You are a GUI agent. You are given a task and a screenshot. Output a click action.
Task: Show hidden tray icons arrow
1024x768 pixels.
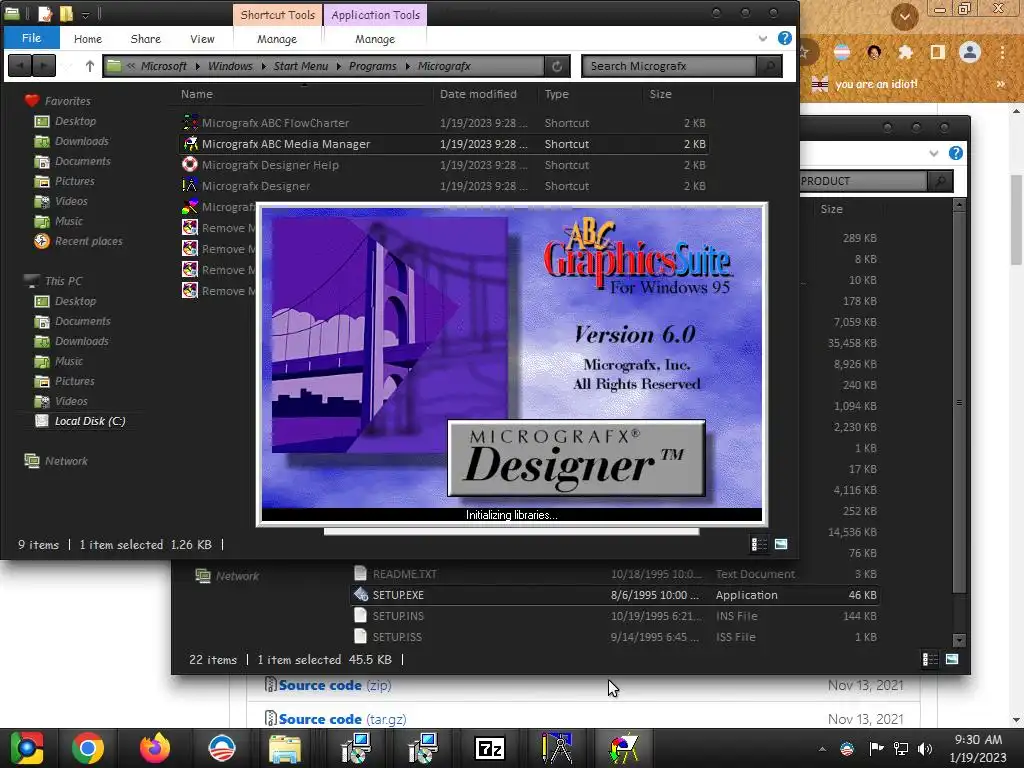[822, 749]
